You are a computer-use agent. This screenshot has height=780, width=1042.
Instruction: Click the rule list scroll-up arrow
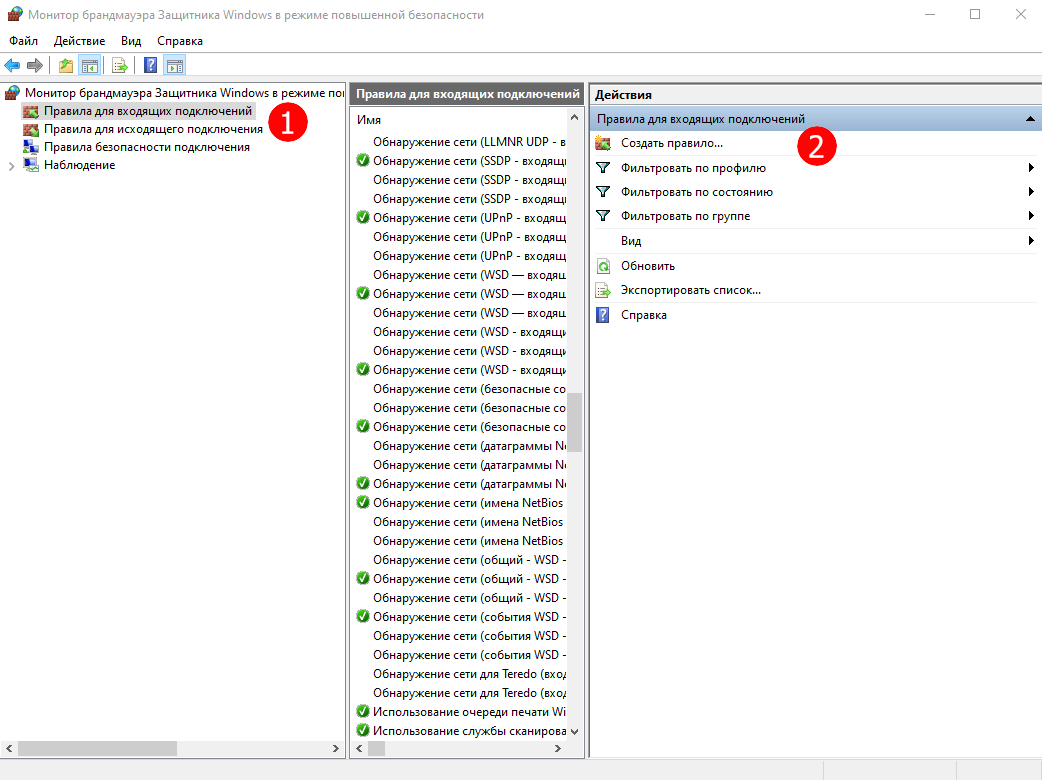coord(574,118)
